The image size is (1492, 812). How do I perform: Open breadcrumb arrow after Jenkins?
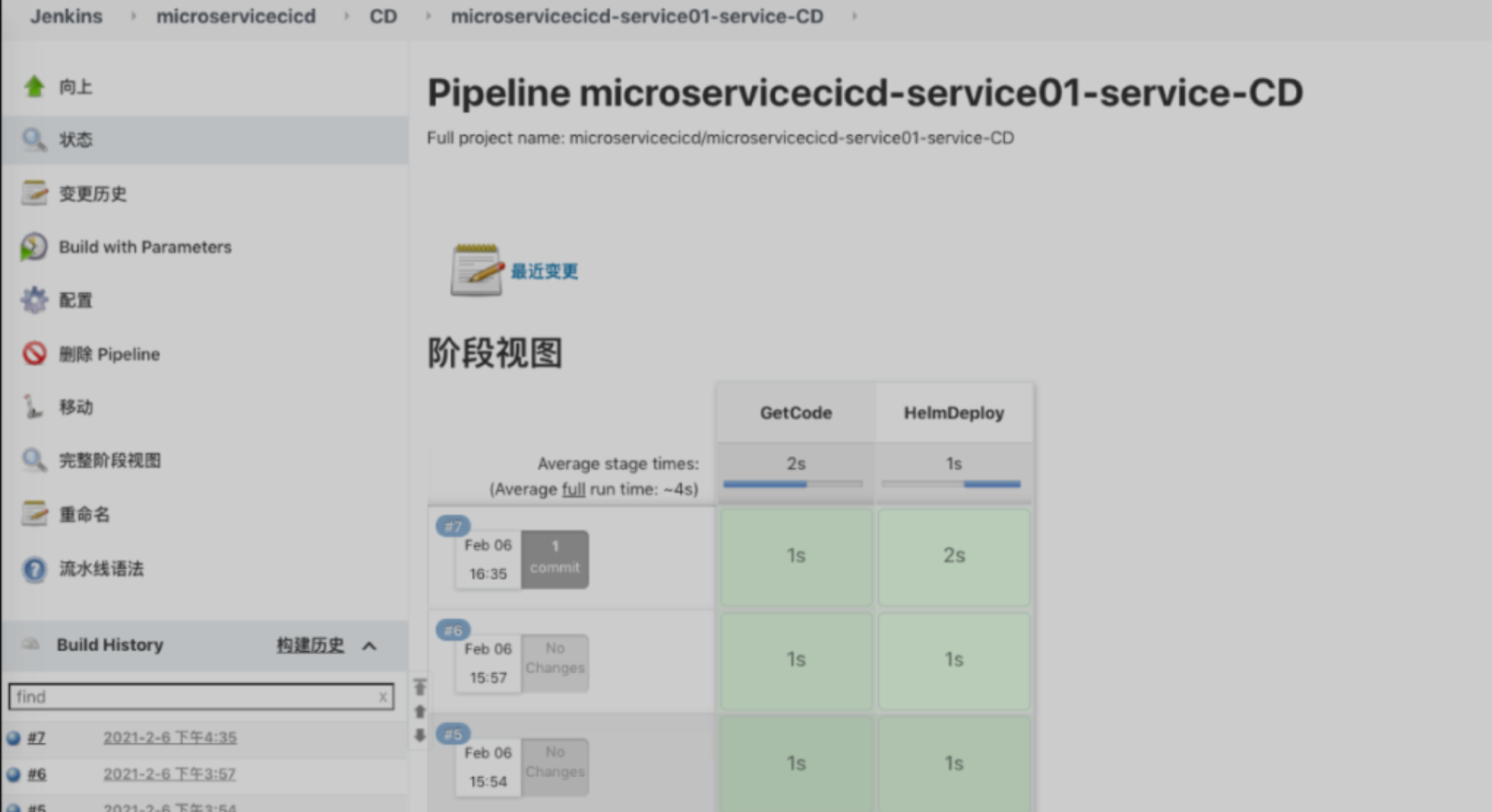click(x=132, y=16)
